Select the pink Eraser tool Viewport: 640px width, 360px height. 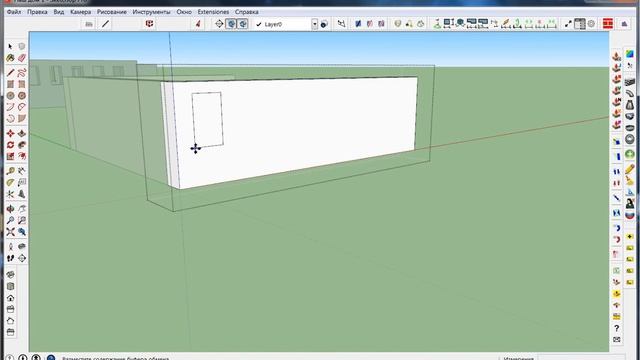click(x=22, y=58)
